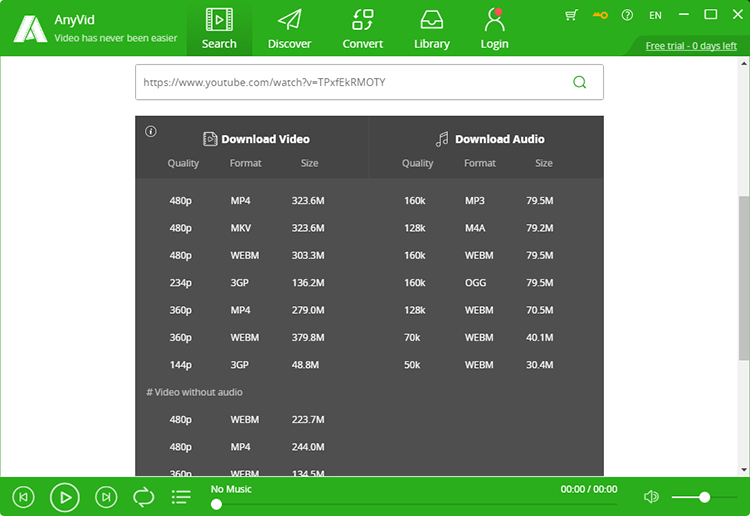Mute audio with the speaker icon
The image size is (750, 516).
coord(651,497)
